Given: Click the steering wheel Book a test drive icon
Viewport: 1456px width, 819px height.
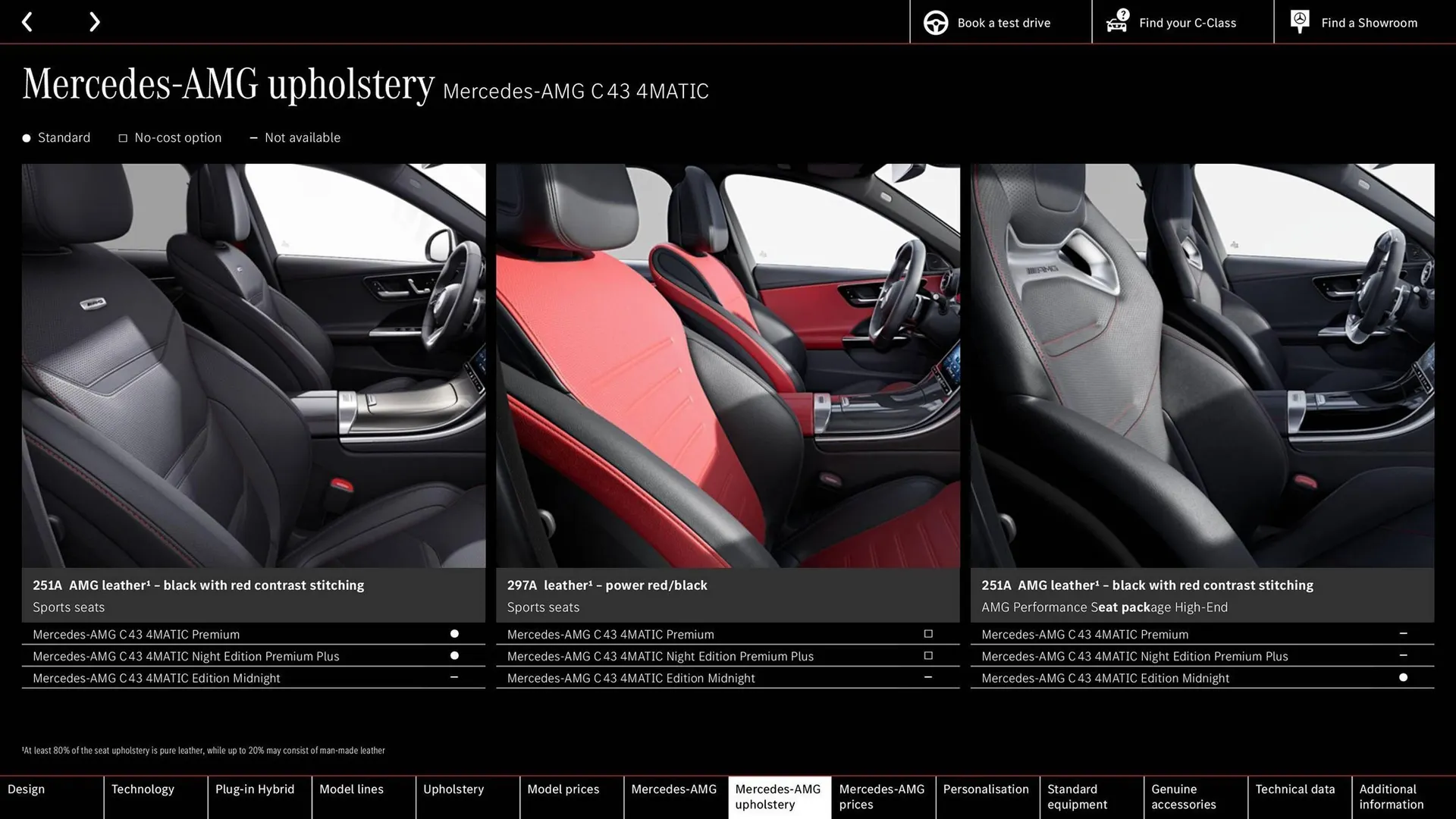Looking at the screenshot, I should [x=936, y=22].
